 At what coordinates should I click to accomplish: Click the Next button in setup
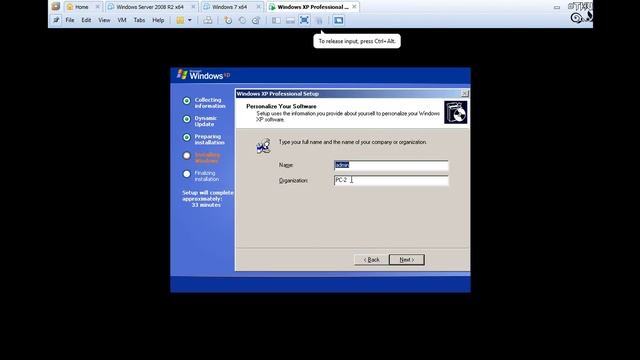(407, 260)
